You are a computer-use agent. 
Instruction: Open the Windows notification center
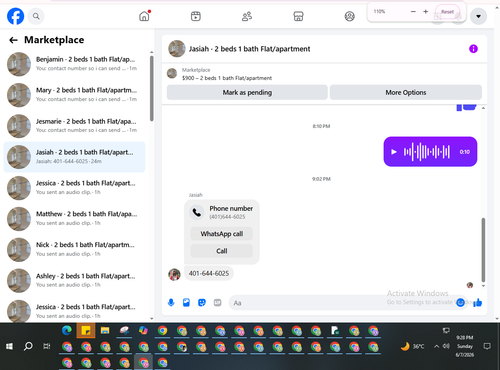click(x=487, y=346)
